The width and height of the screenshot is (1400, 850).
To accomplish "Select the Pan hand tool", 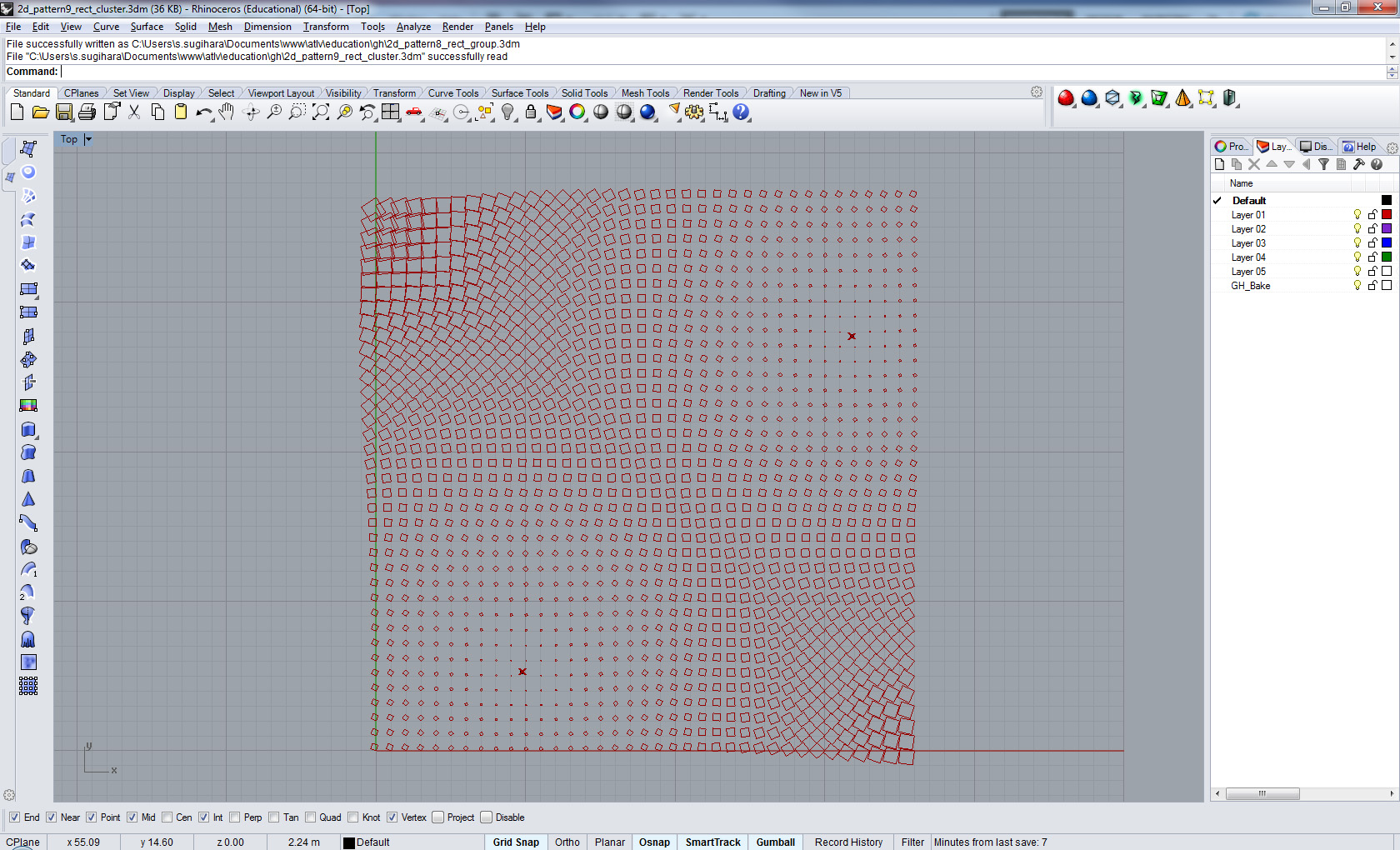I will (x=227, y=112).
